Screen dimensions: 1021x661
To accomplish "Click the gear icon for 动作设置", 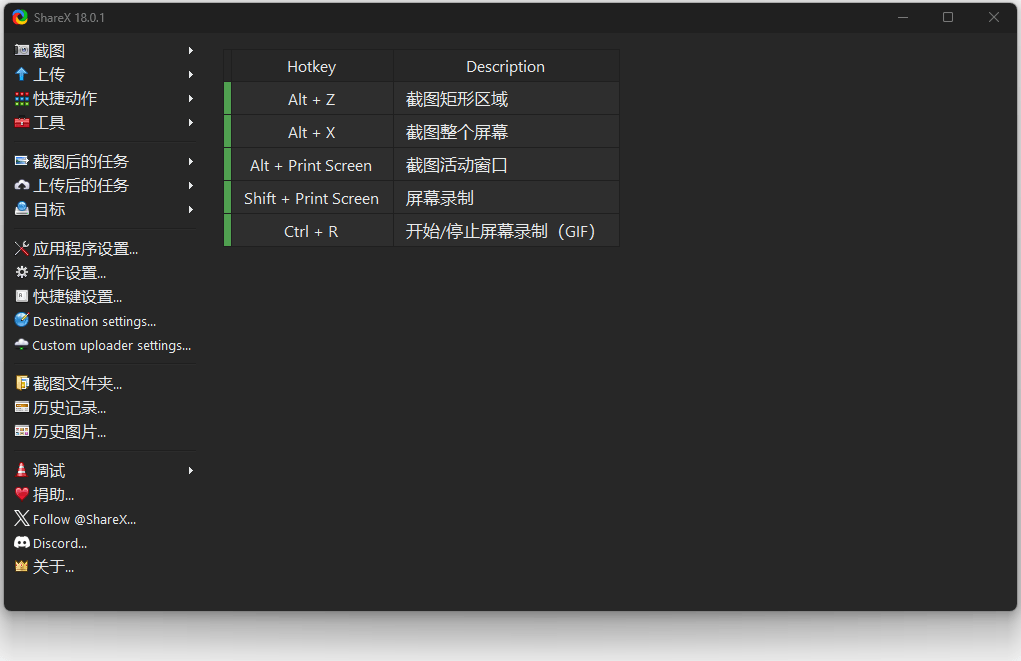I will pos(21,272).
